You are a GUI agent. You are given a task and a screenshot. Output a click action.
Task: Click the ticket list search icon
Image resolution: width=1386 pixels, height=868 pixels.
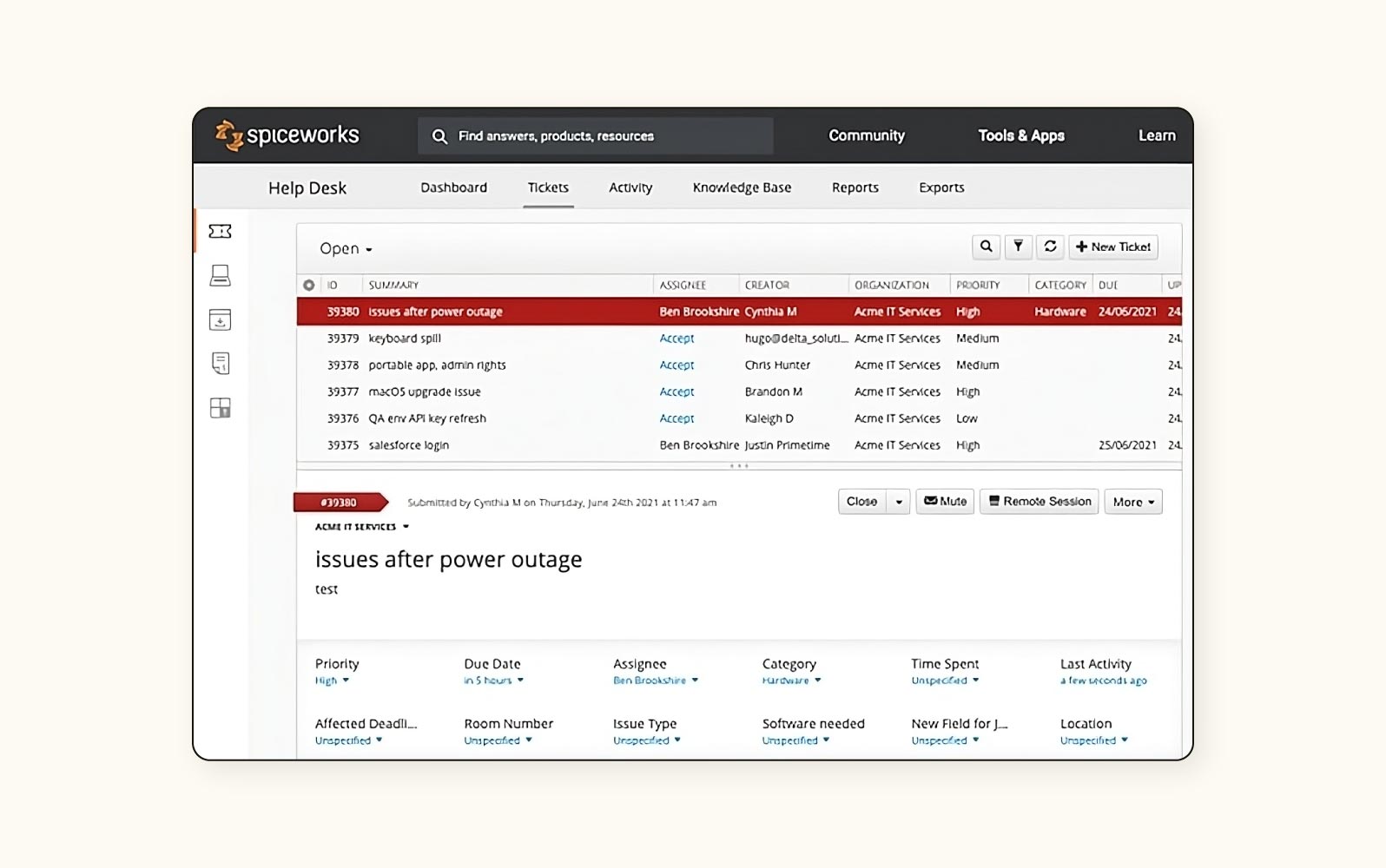pyautogui.click(x=986, y=247)
